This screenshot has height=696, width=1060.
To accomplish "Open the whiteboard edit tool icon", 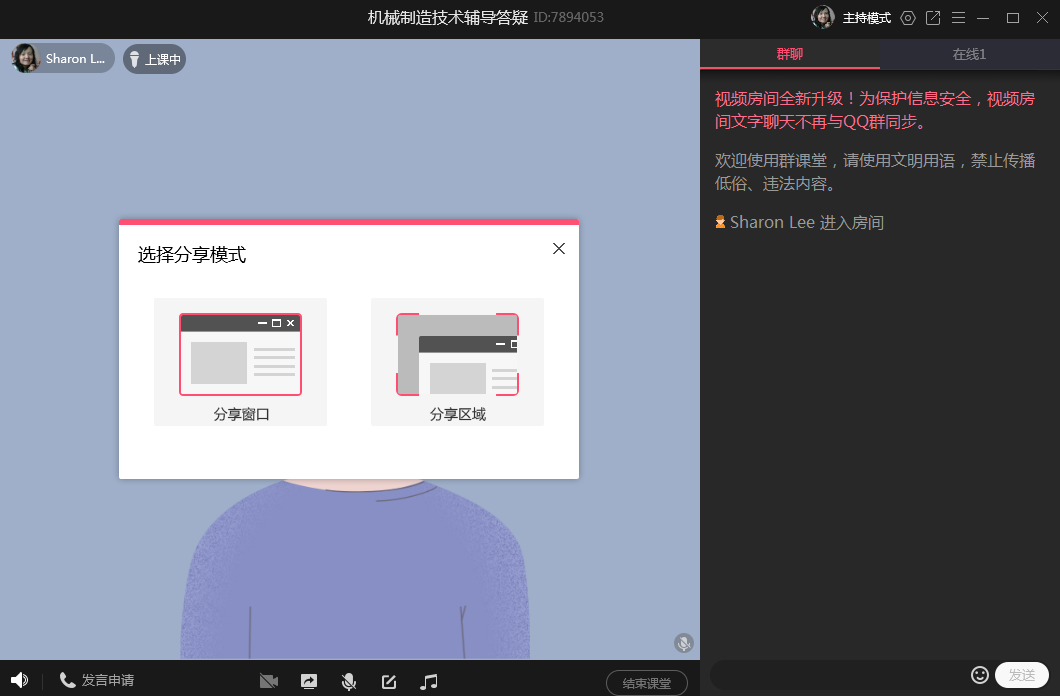I will (x=389, y=682).
